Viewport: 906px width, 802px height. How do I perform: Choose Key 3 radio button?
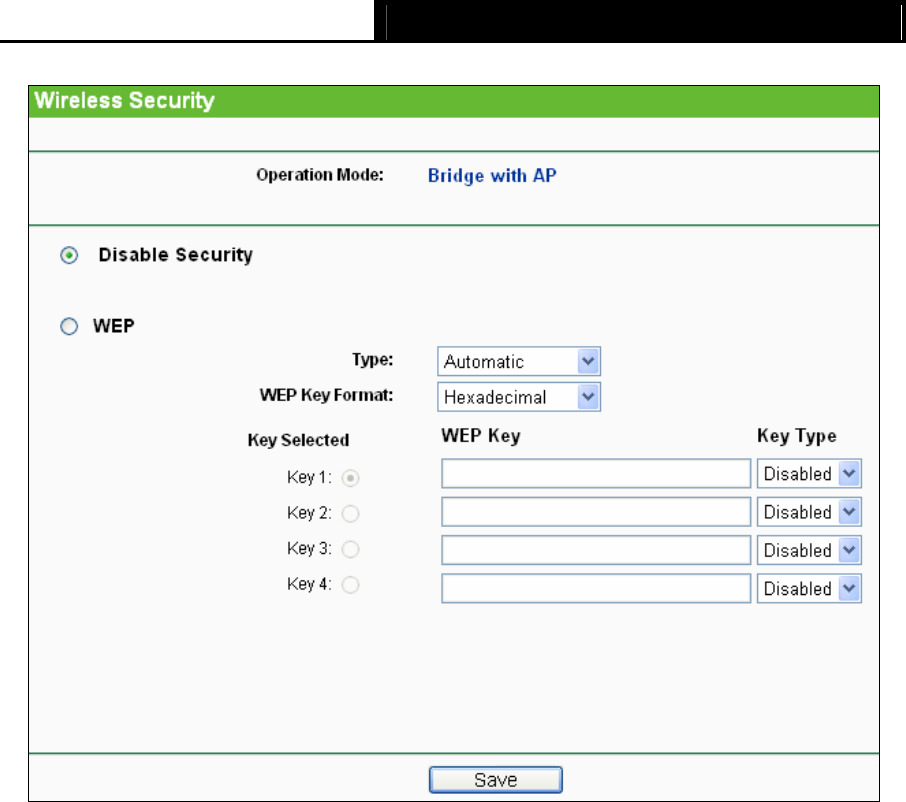350,549
